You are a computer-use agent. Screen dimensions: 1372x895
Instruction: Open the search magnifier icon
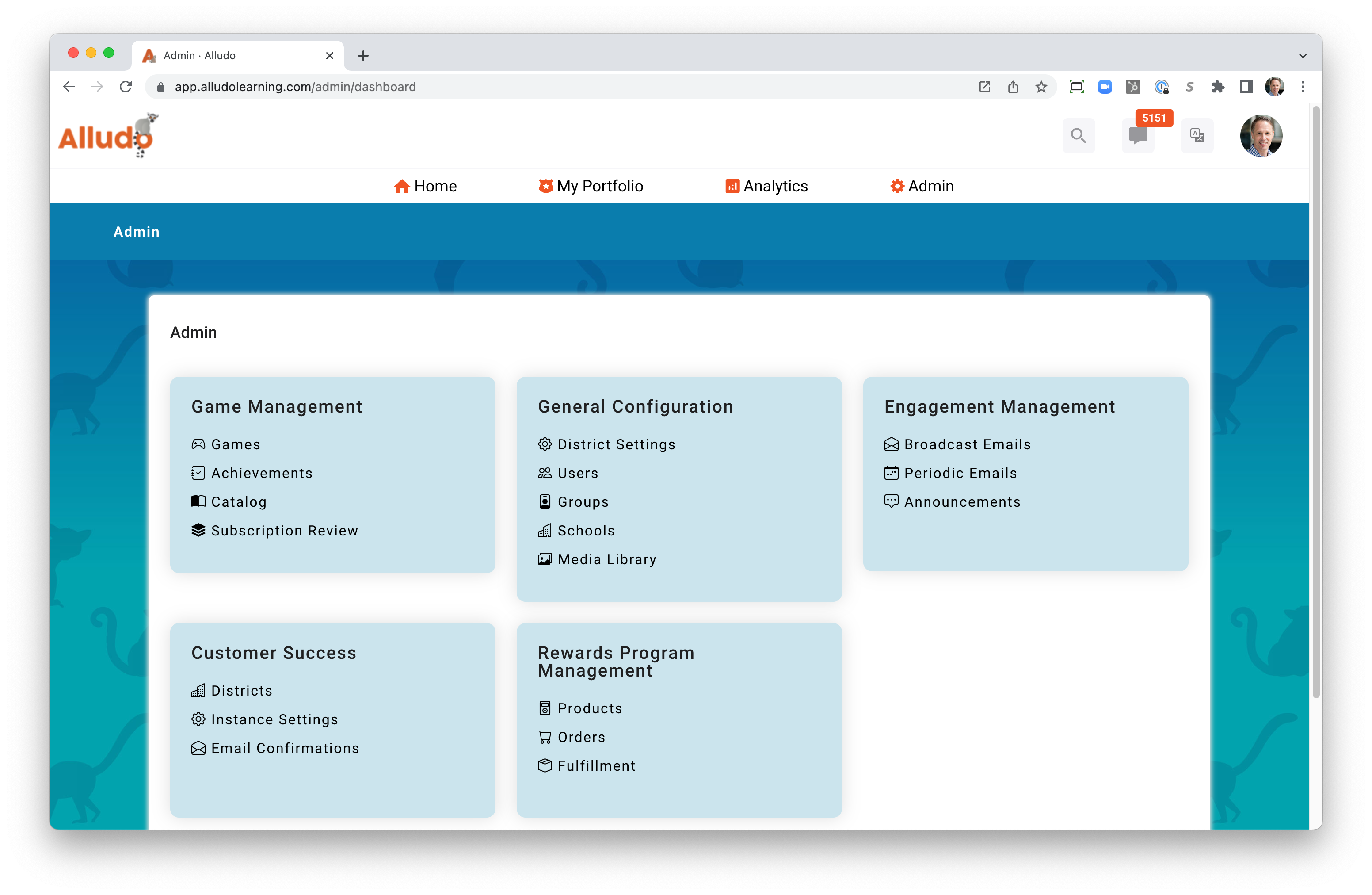[x=1078, y=136]
